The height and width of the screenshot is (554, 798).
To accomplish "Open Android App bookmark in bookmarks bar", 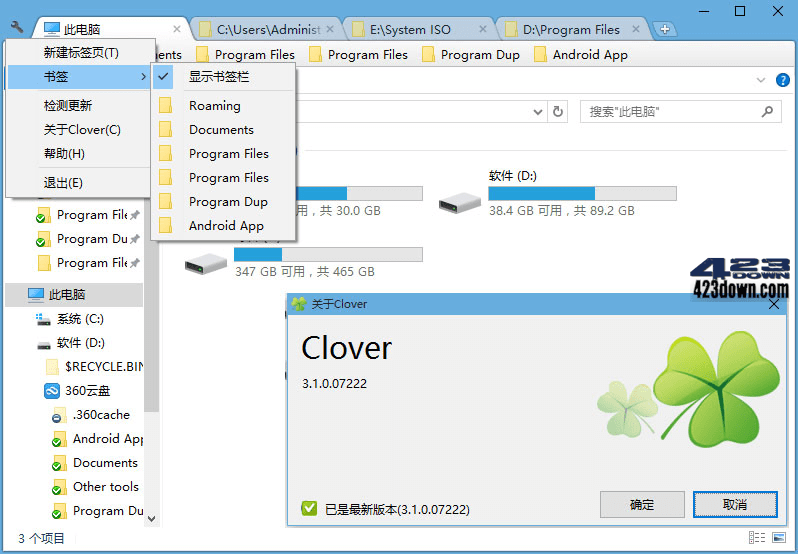I will tap(581, 54).
